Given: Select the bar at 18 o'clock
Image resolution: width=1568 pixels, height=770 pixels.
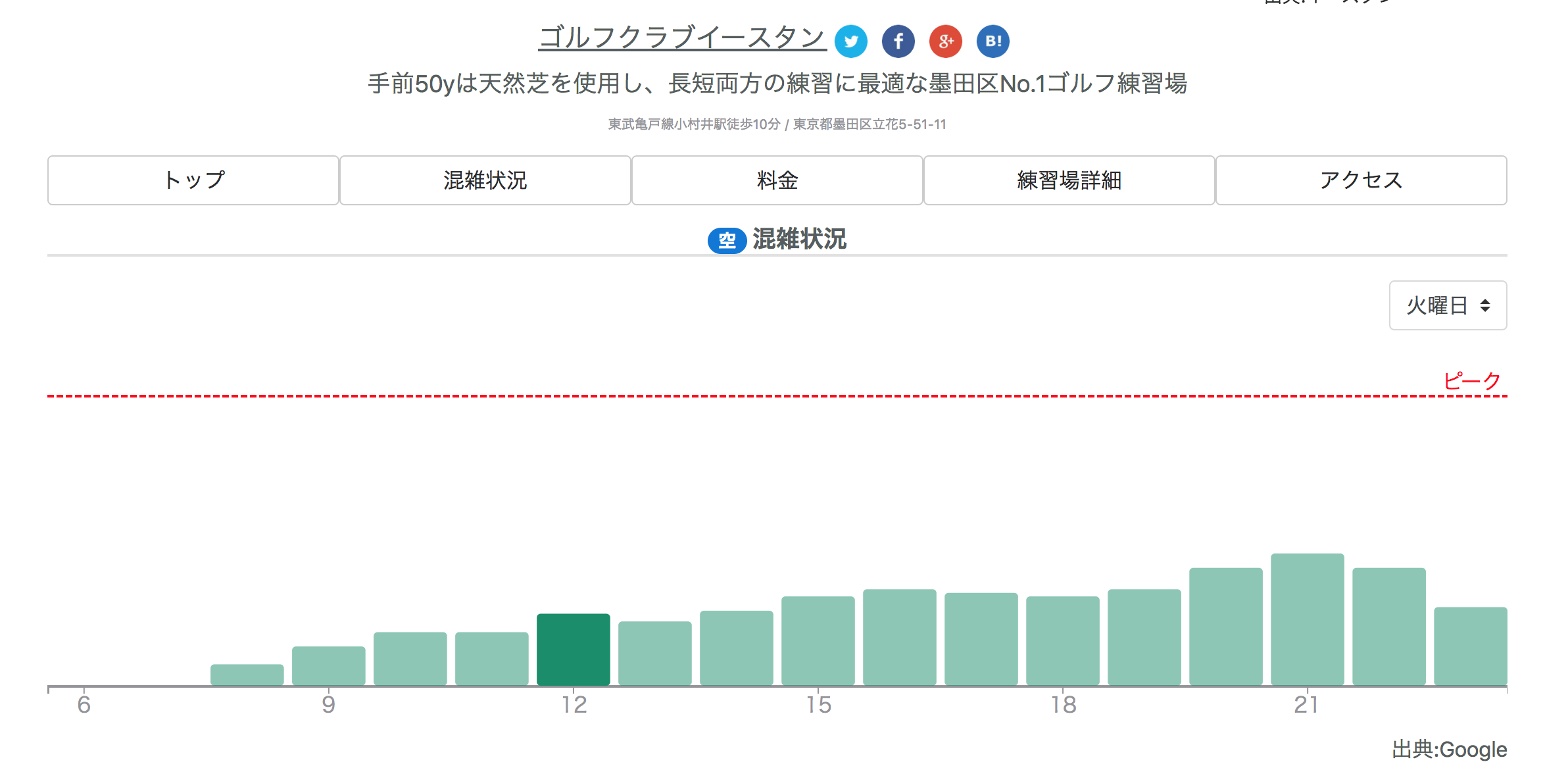Looking at the screenshot, I should pyautogui.click(x=1063, y=641).
